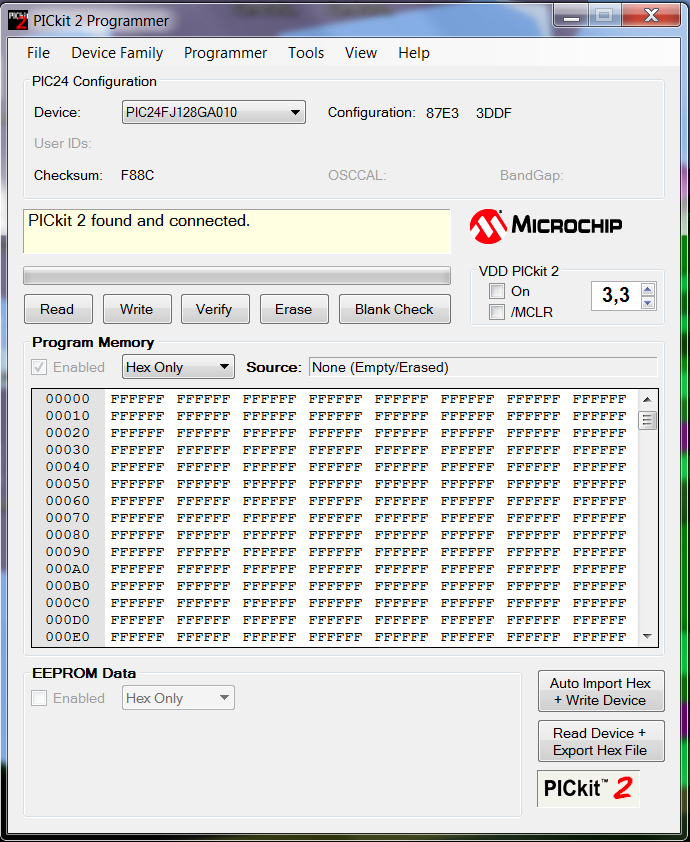Toggle VDD PICkit 2 On checkbox
The height and width of the screenshot is (842, 690).
pyautogui.click(x=497, y=292)
